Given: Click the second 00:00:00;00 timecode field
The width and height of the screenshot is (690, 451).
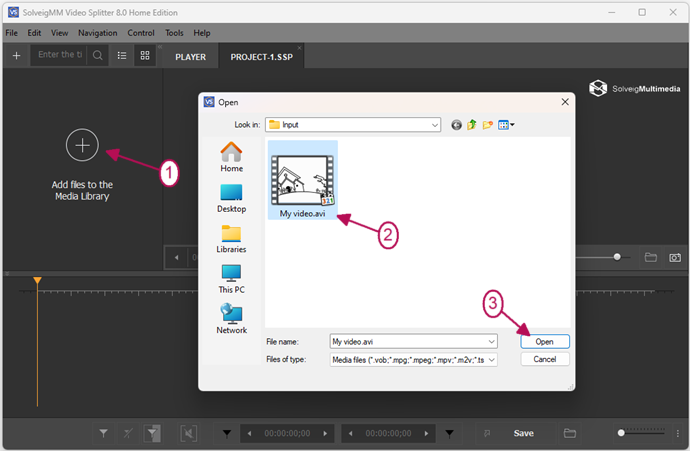Looking at the screenshot, I should [388, 433].
